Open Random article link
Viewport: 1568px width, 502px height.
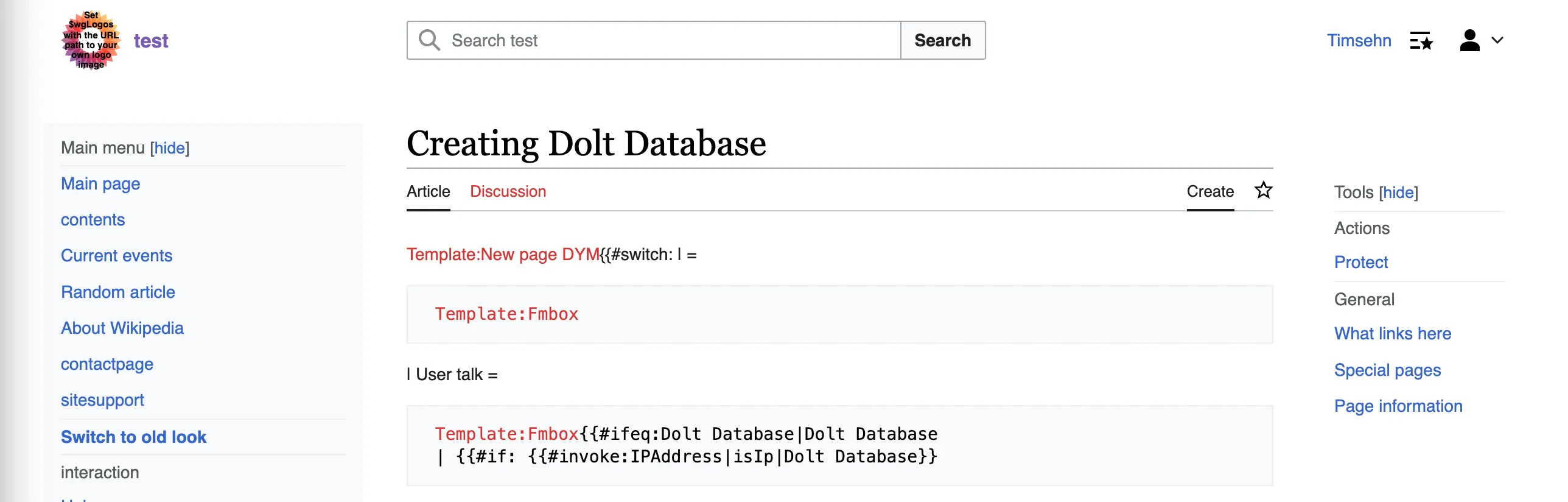point(117,292)
